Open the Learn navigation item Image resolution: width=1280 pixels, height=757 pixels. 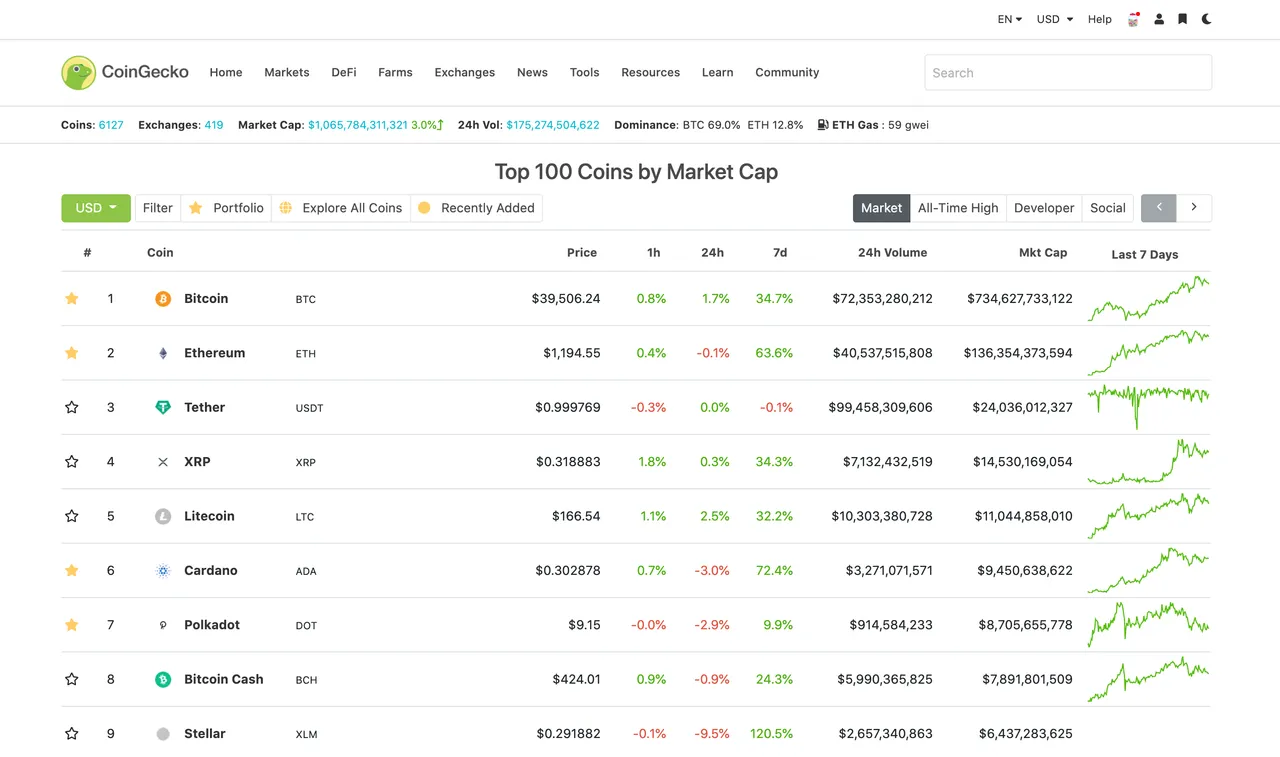718,72
